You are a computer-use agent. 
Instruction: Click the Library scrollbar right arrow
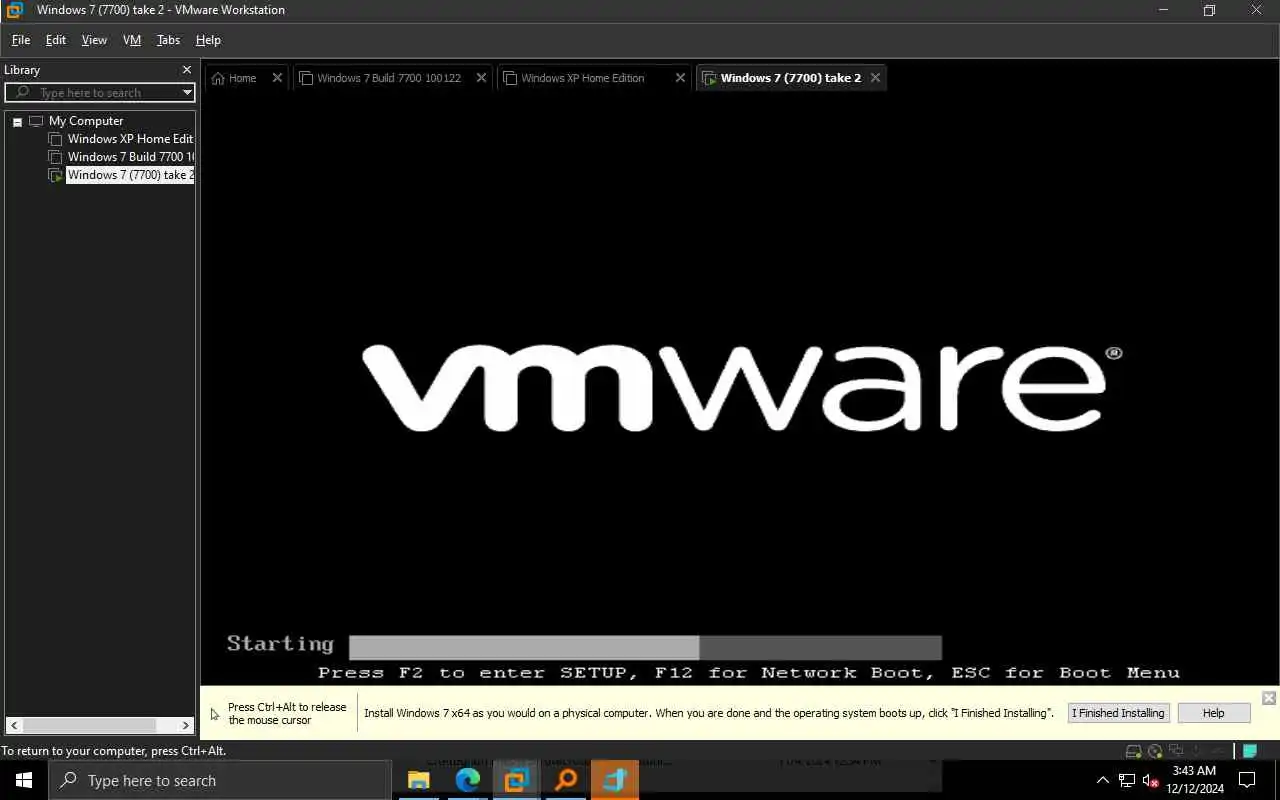coord(186,726)
